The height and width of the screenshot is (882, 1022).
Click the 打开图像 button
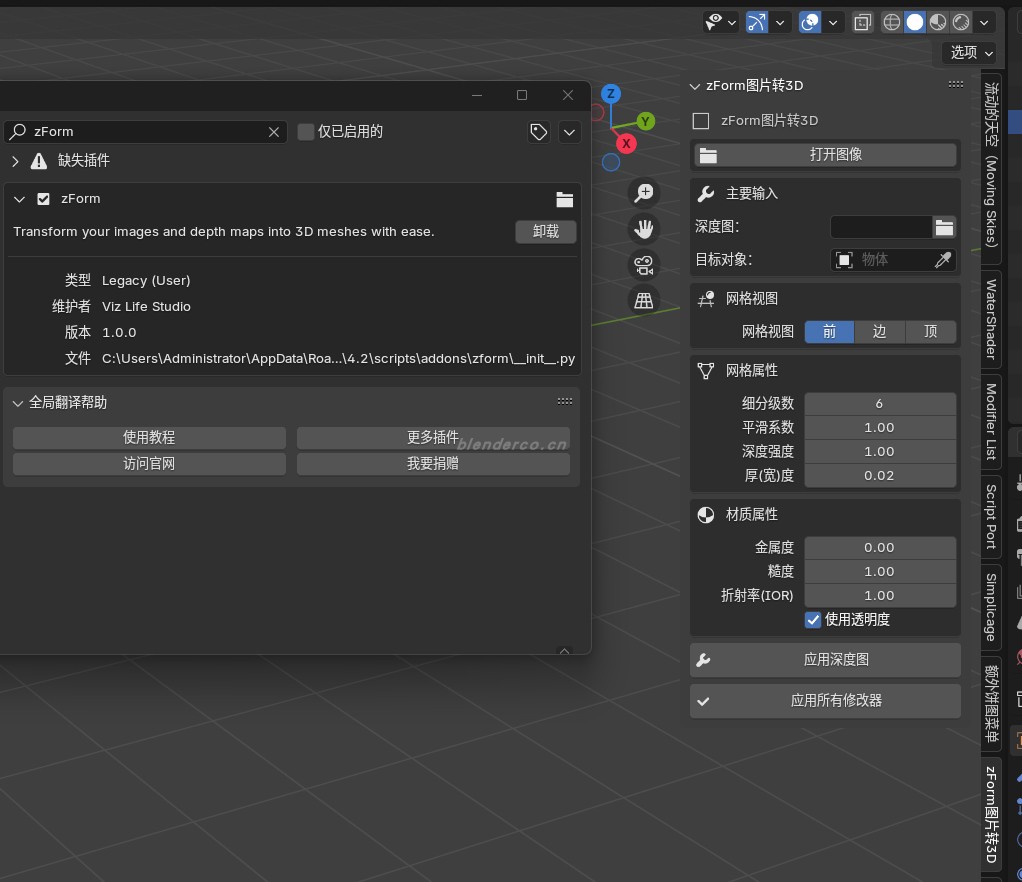(826, 154)
